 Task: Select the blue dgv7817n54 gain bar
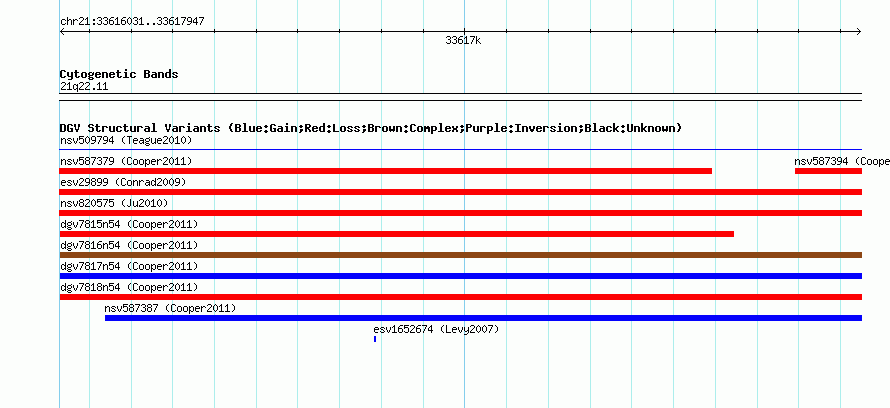(x=460, y=276)
